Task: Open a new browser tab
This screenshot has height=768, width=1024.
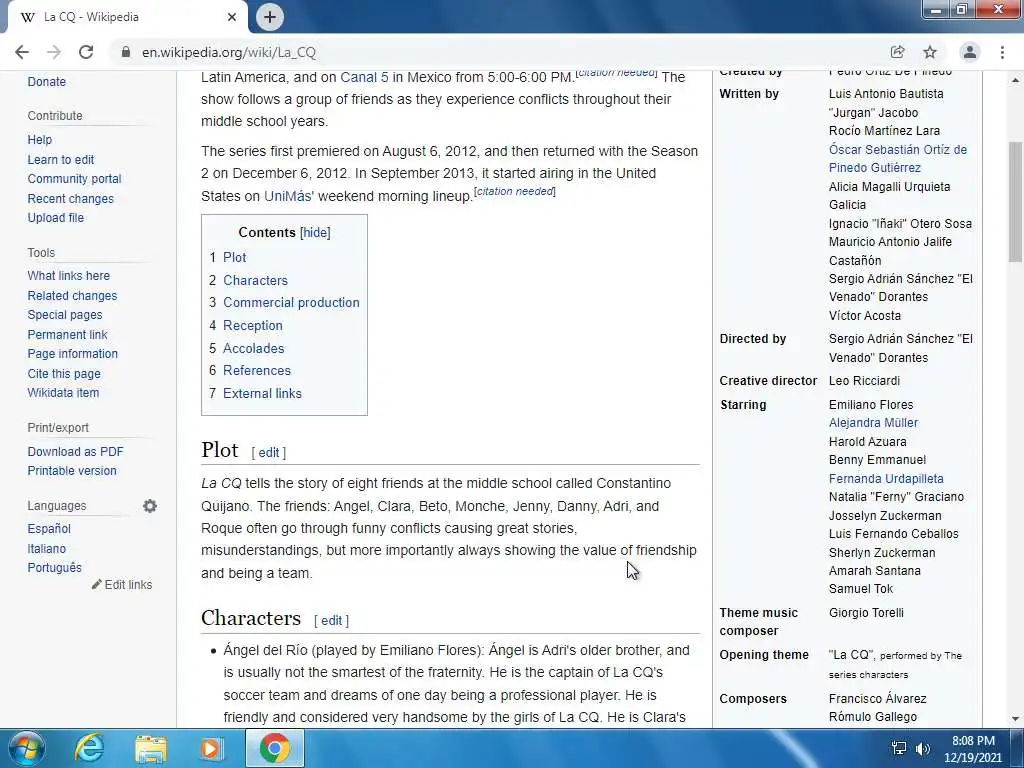Action: [x=270, y=17]
